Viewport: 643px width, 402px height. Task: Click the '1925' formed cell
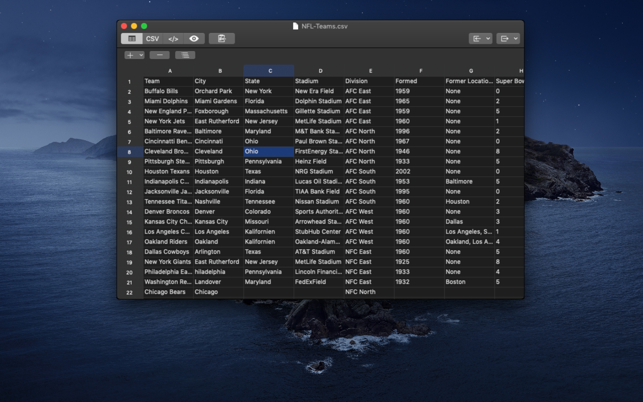pyautogui.click(x=420, y=262)
